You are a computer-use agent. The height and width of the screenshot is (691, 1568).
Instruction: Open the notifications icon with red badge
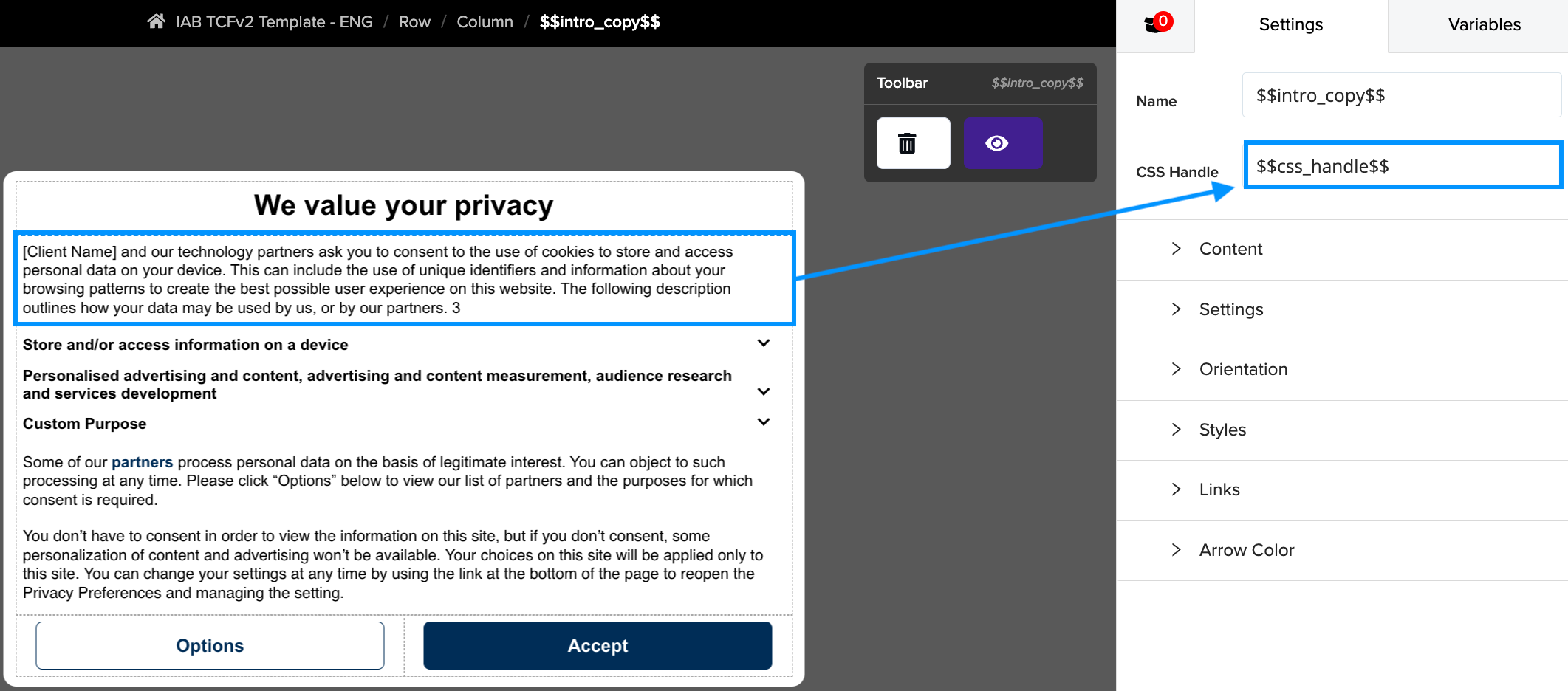click(x=1157, y=24)
